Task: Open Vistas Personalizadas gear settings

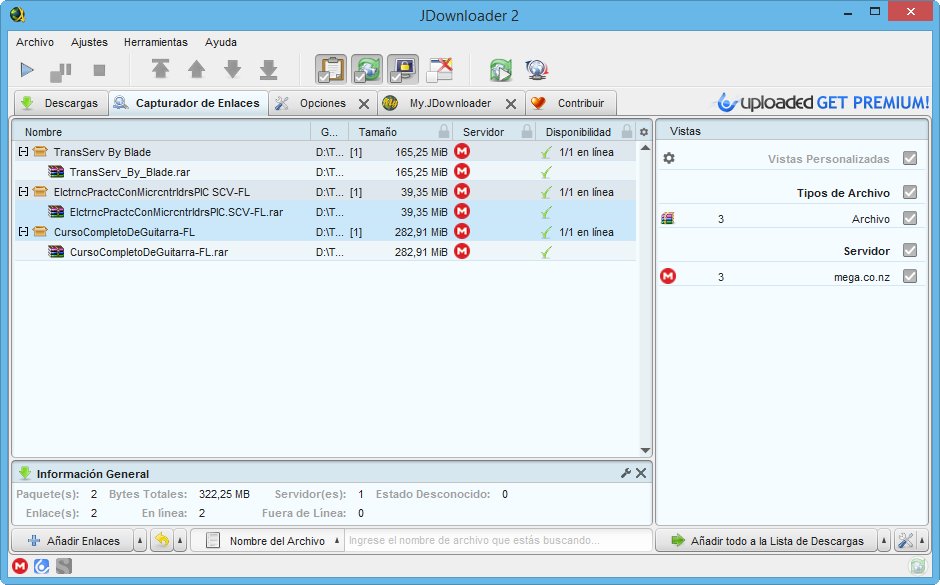Action: [x=669, y=158]
